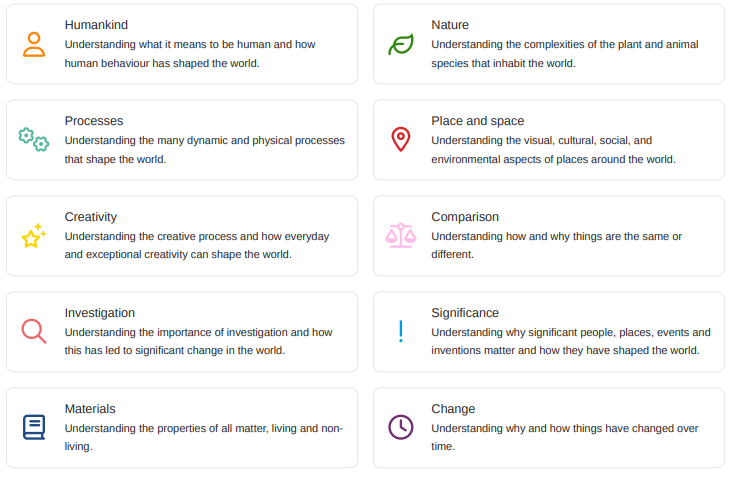735x479 pixels.
Task: Open the Comparison title
Action: 465,217
